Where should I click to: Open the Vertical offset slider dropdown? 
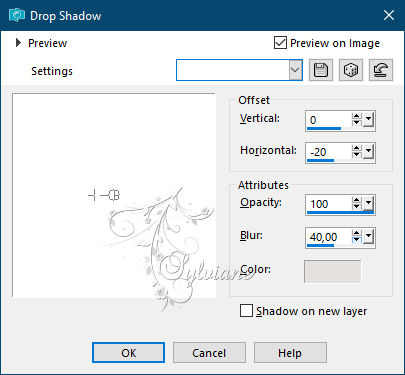(x=368, y=119)
